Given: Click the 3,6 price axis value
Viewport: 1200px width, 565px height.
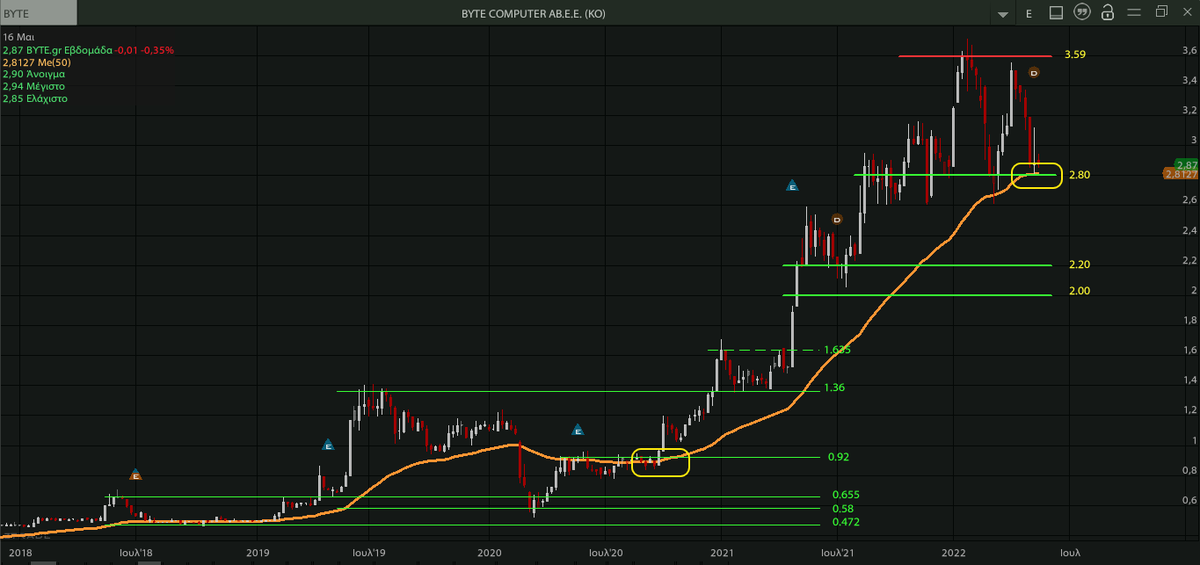Looking at the screenshot, I should [x=1189, y=50].
